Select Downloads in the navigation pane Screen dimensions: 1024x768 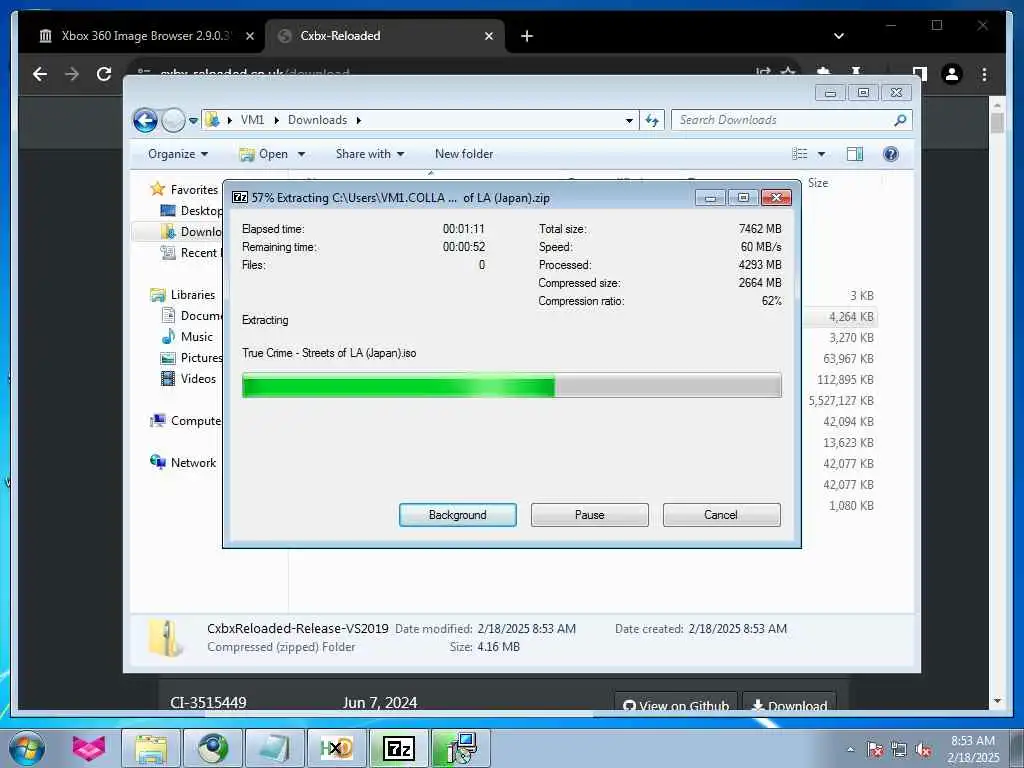click(191, 232)
